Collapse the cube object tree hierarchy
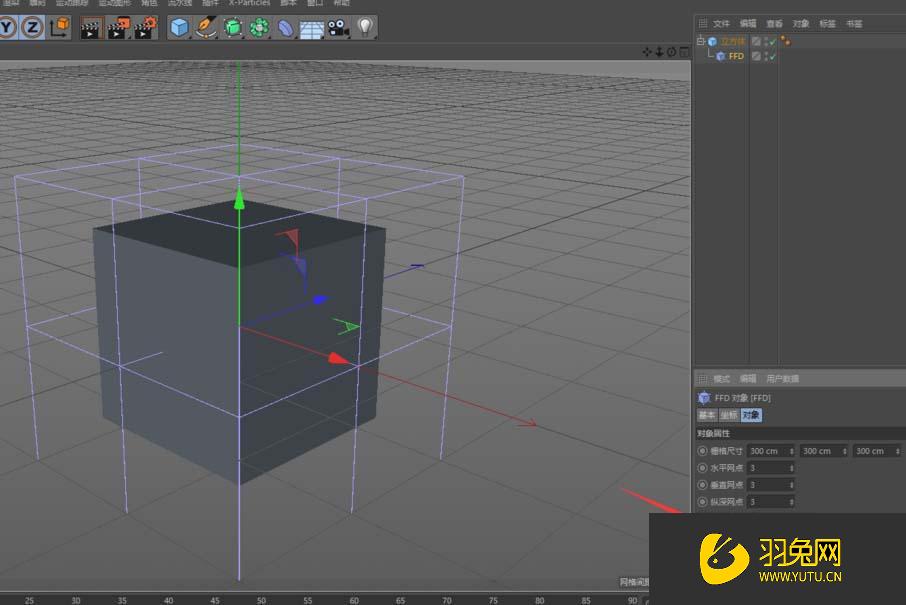The image size is (906, 605). (701, 42)
